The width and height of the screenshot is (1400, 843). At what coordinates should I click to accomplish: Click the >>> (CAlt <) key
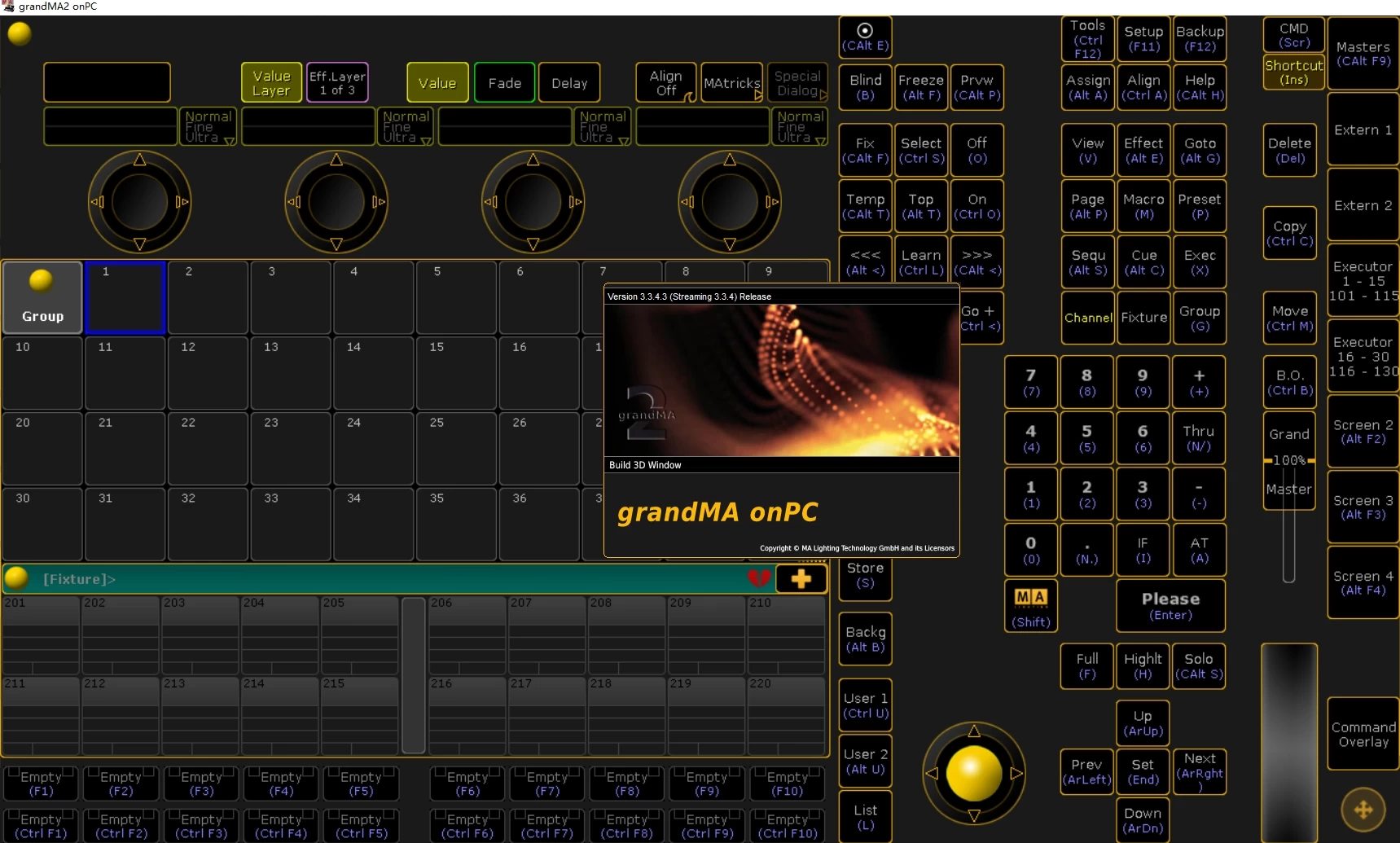[x=976, y=262]
